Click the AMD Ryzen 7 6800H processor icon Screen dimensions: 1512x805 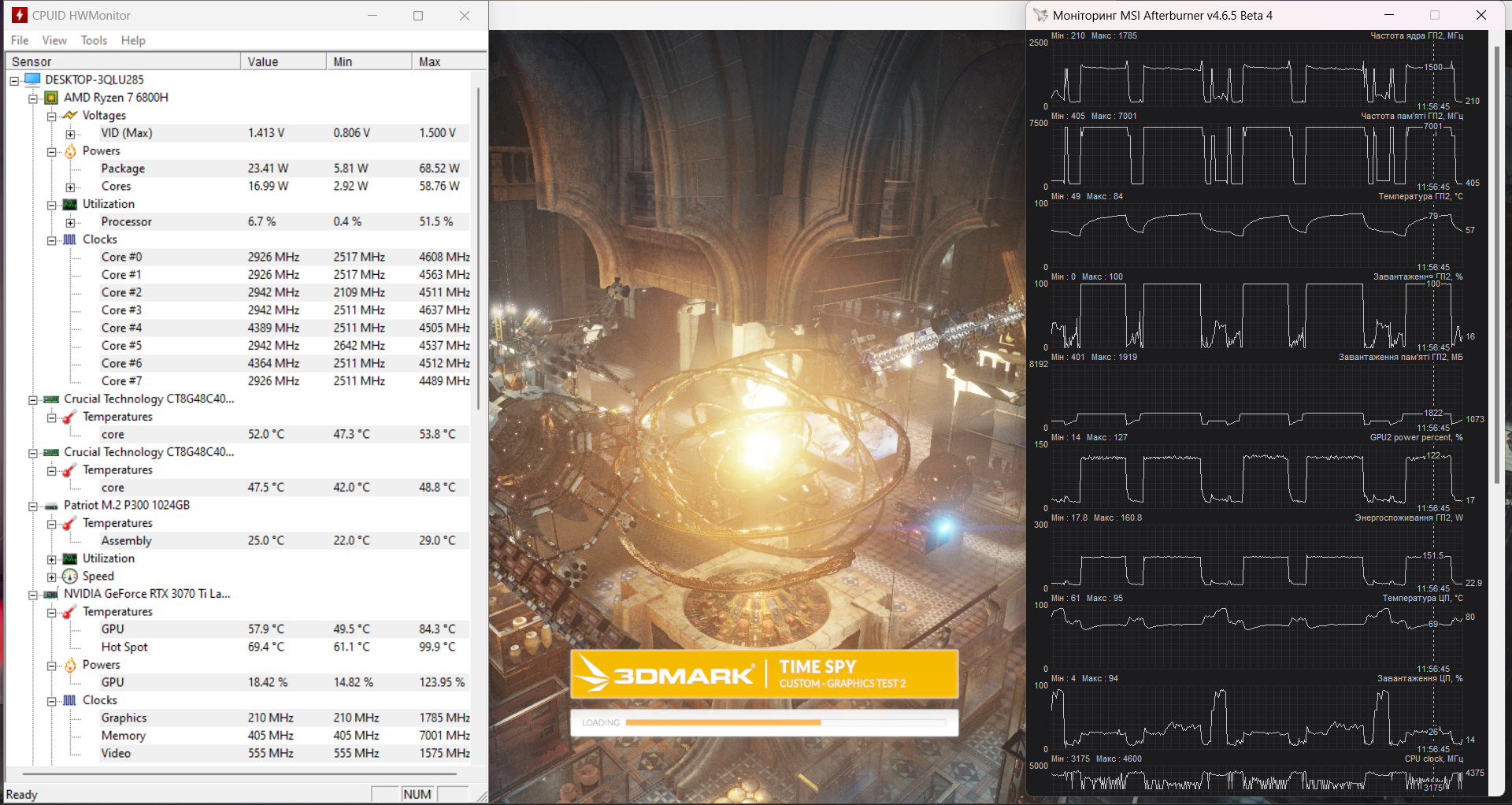(x=51, y=98)
